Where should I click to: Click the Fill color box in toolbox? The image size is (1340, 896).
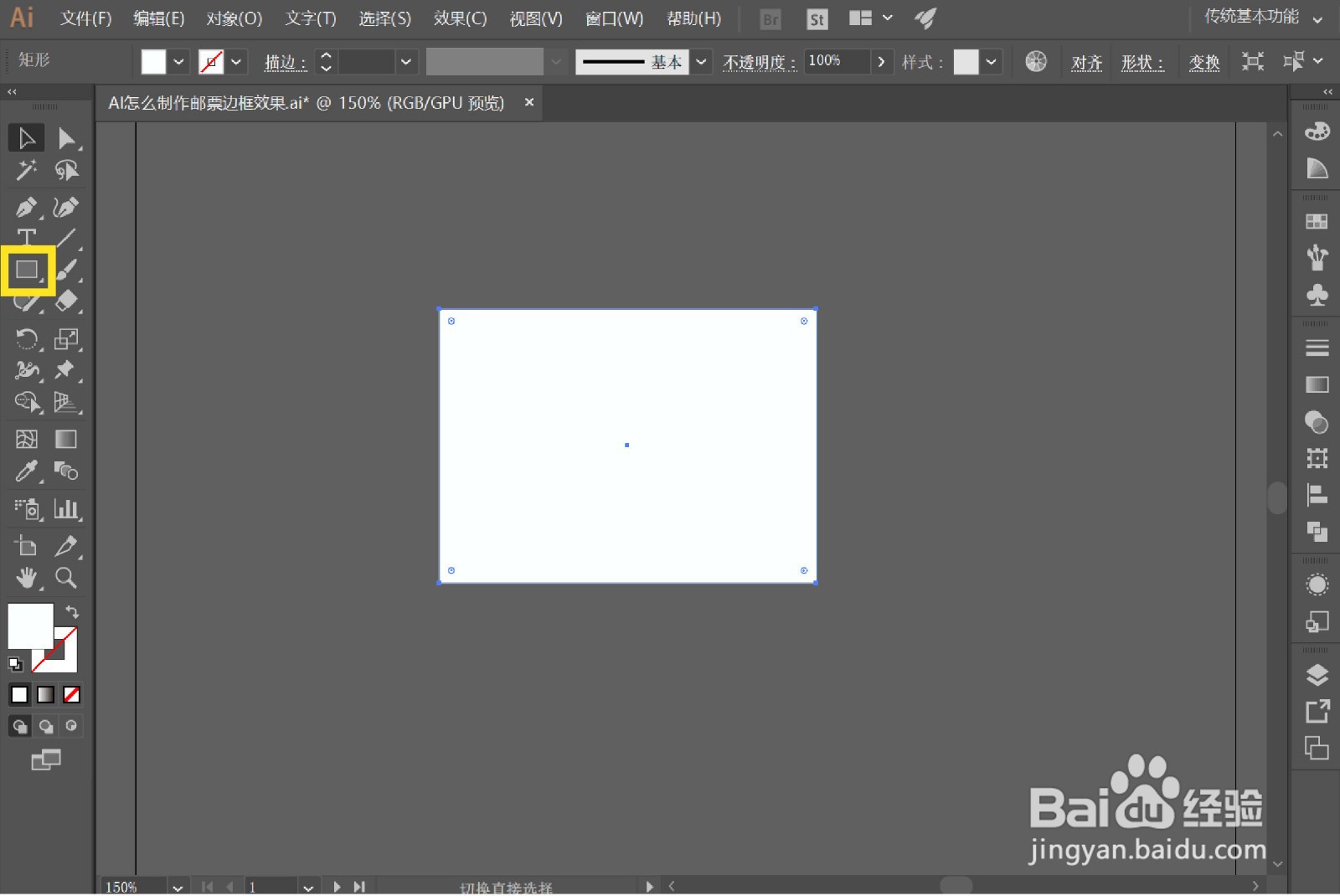coord(31,626)
